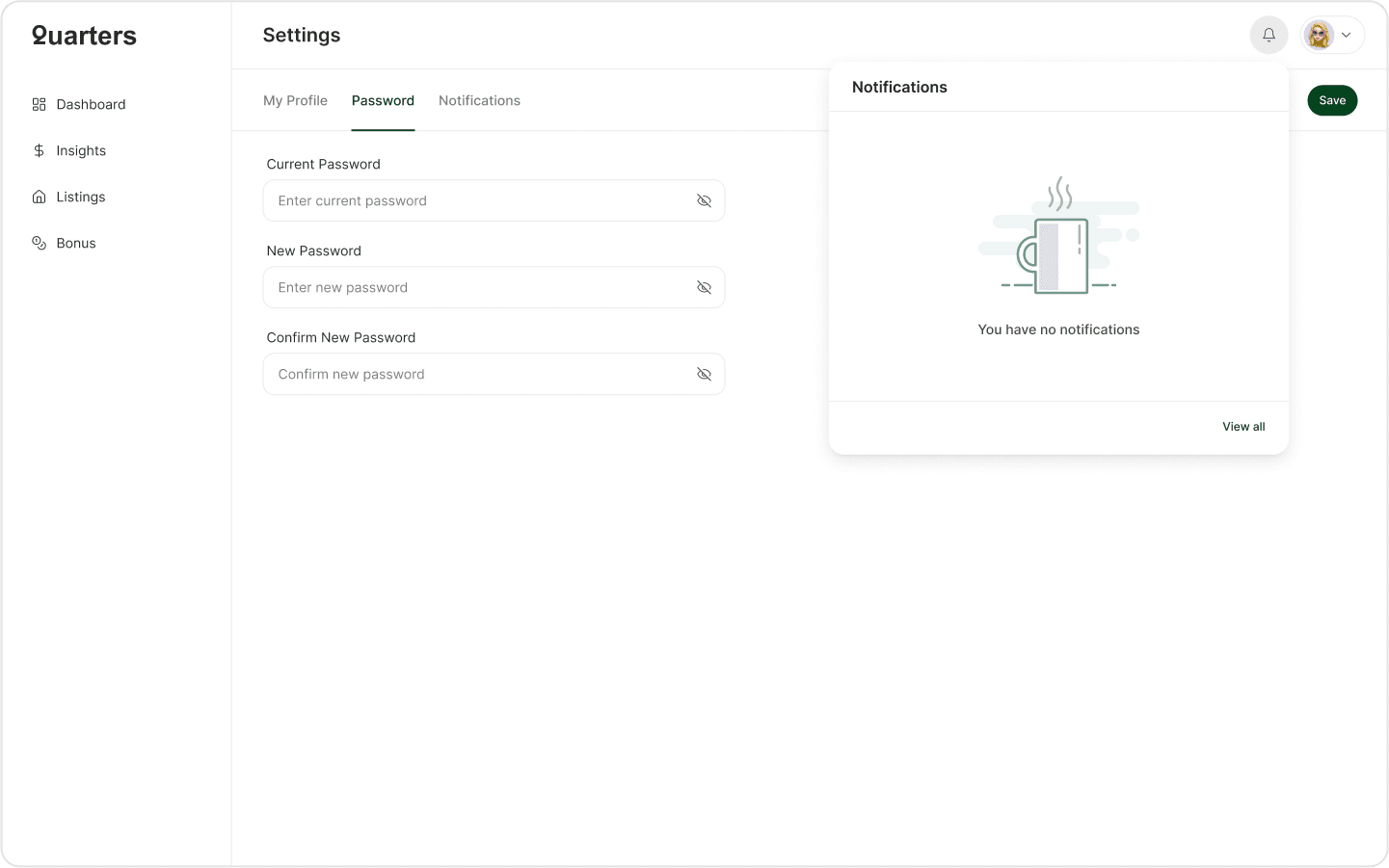Screen dimensions: 1389x868
Task: Show the current password text
Action: (704, 200)
